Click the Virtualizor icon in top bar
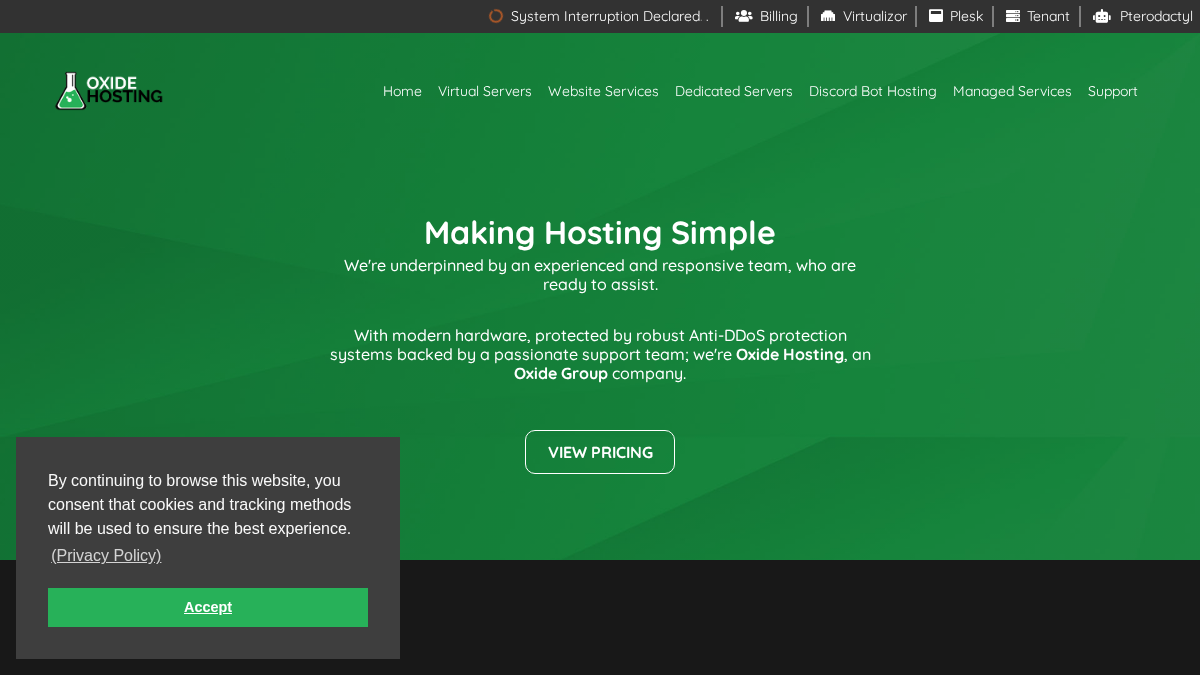The width and height of the screenshot is (1200, 675). click(828, 16)
